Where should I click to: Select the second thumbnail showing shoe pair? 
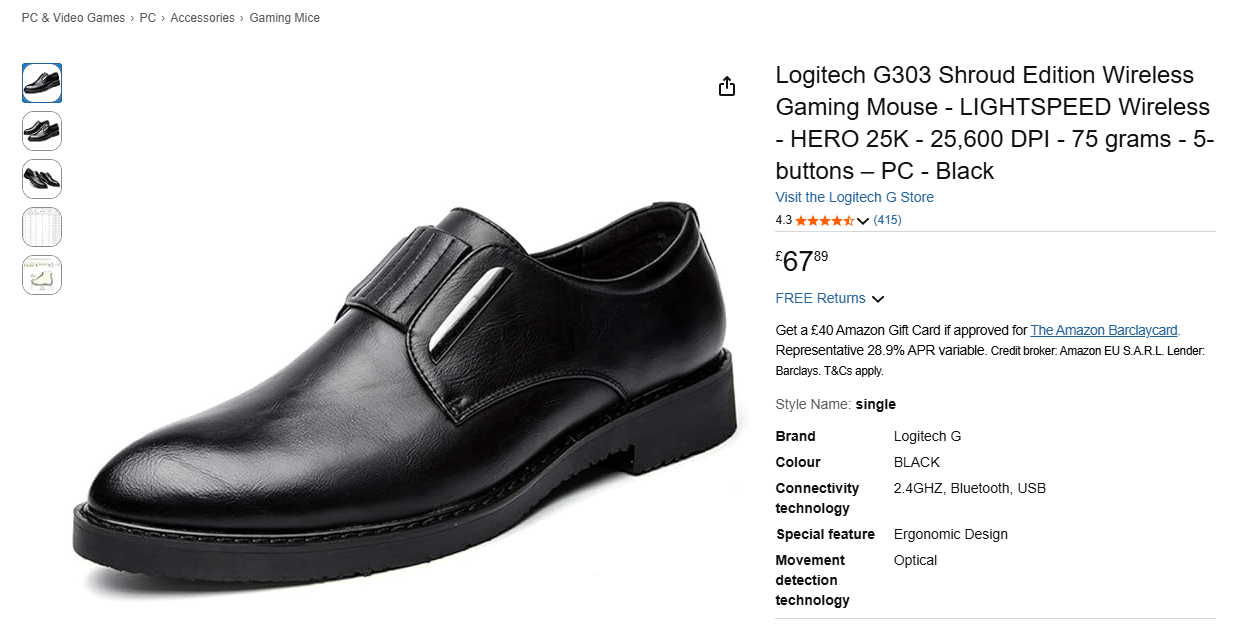[x=42, y=131]
